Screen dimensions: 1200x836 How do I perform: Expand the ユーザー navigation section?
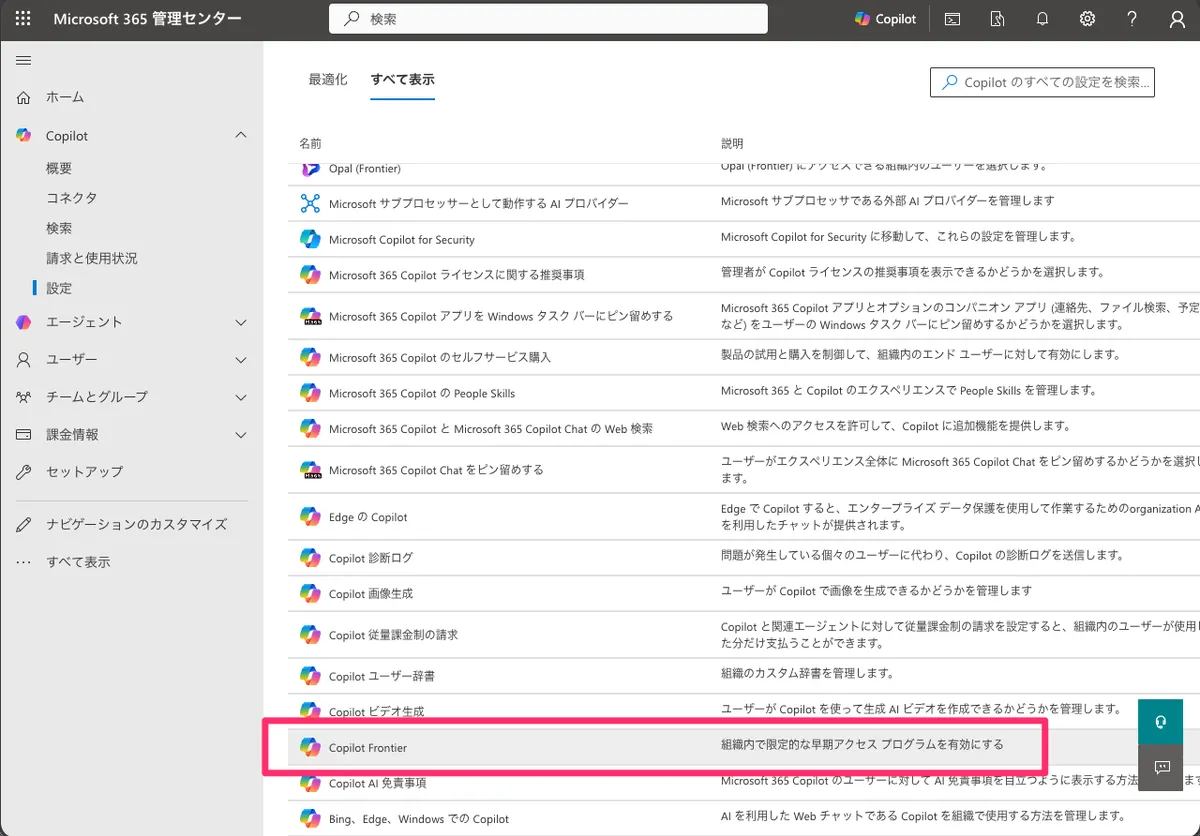coord(240,359)
